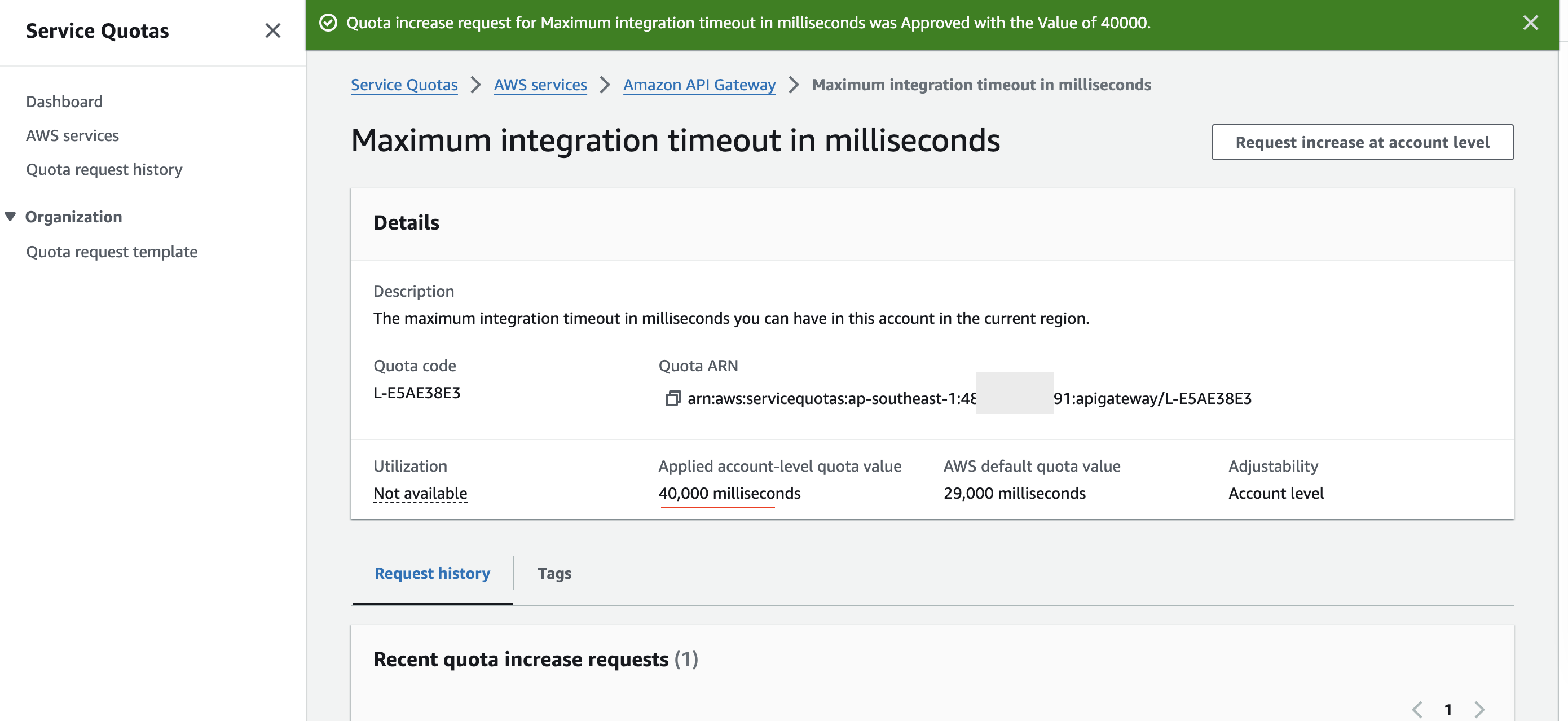Dismiss the green approval notification banner
This screenshot has width=1568, height=721.
pyautogui.click(x=1530, y=23)
